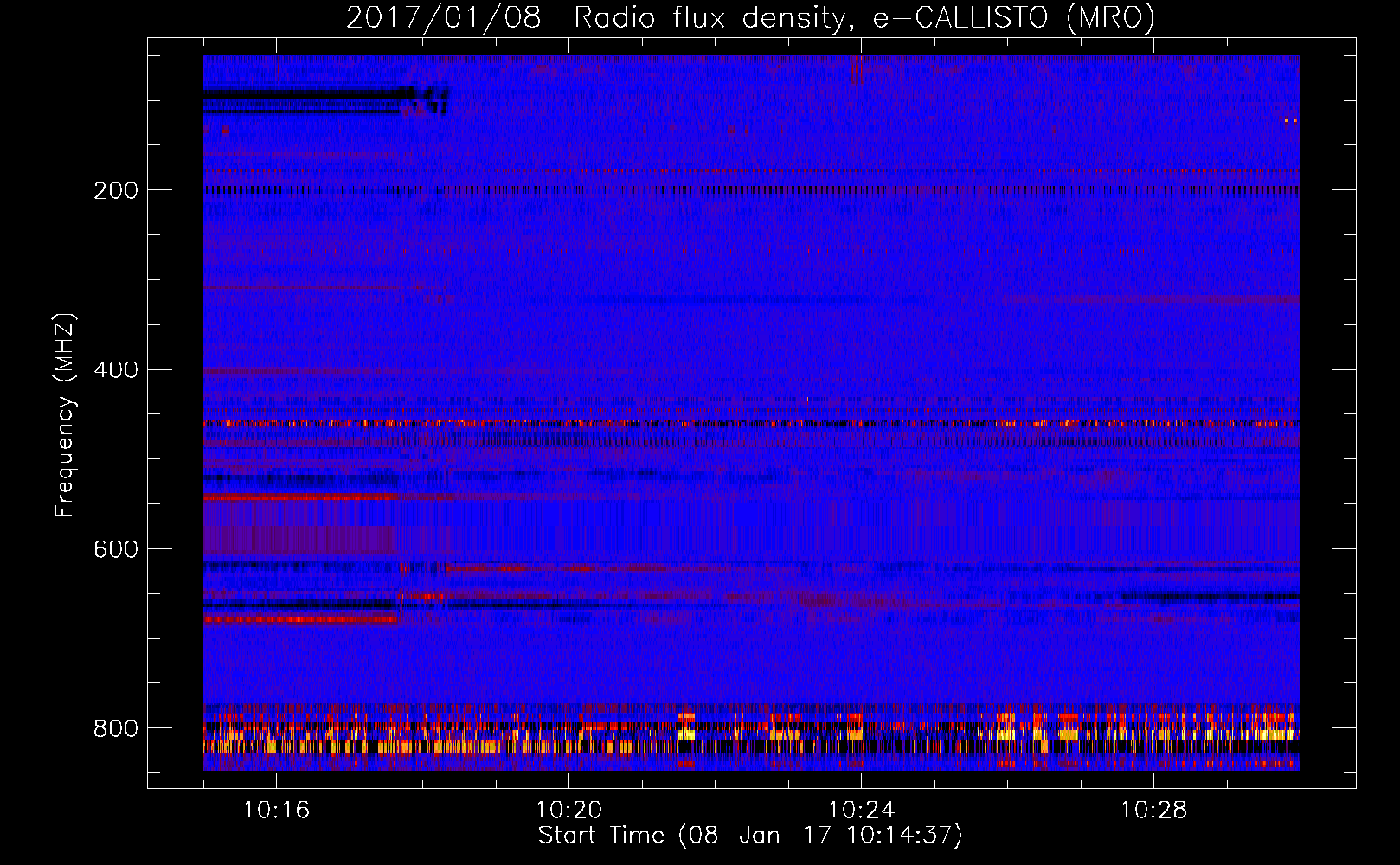The width and height of the screenshot is (1400, 865).
Task: Click the 400 frequency tick label
Action: coord(116,370)
